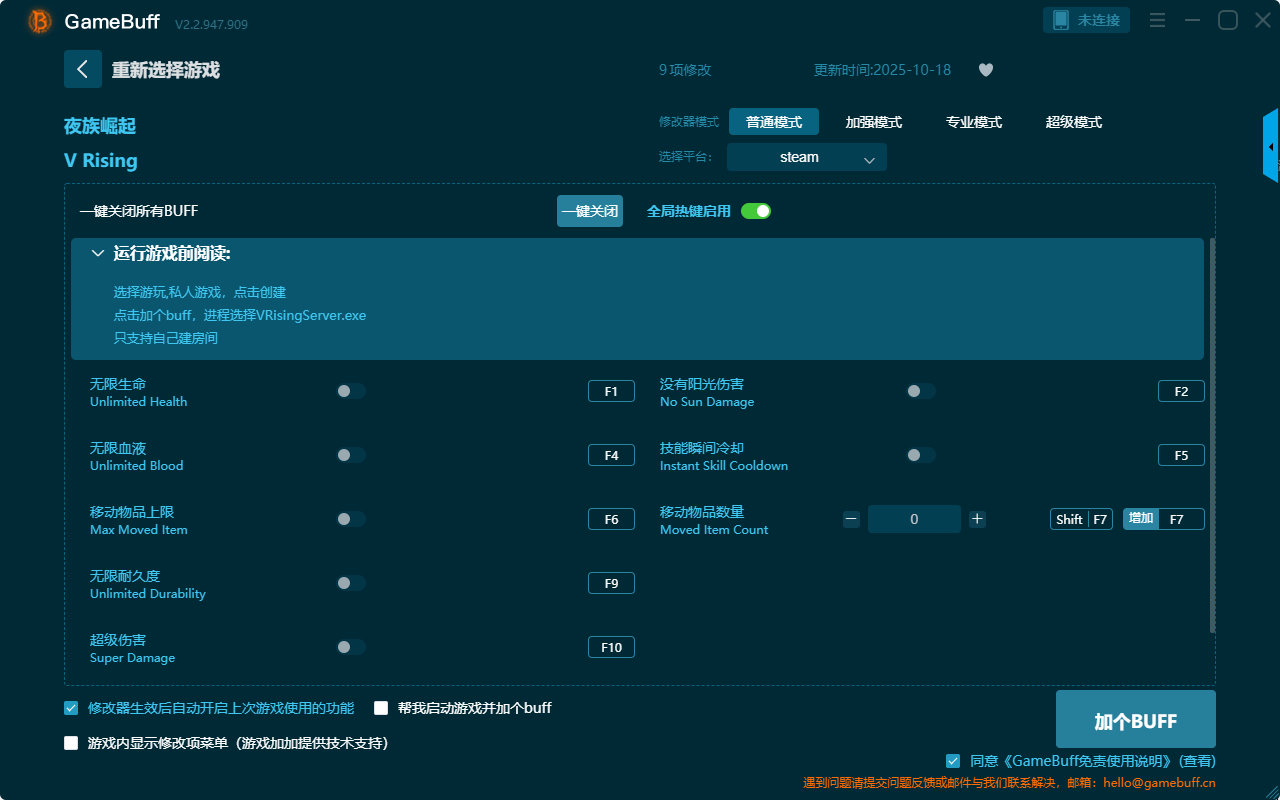
Task: Select the 专业模式 tab
Action: click(x=973, y=122)
